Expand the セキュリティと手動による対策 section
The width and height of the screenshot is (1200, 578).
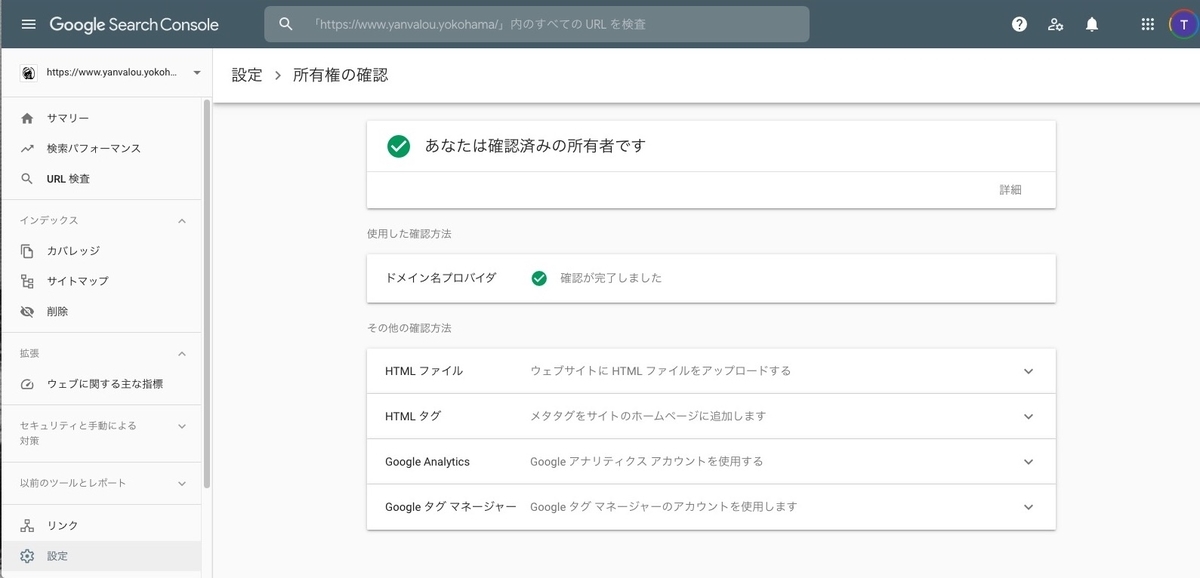pos(181,426)
